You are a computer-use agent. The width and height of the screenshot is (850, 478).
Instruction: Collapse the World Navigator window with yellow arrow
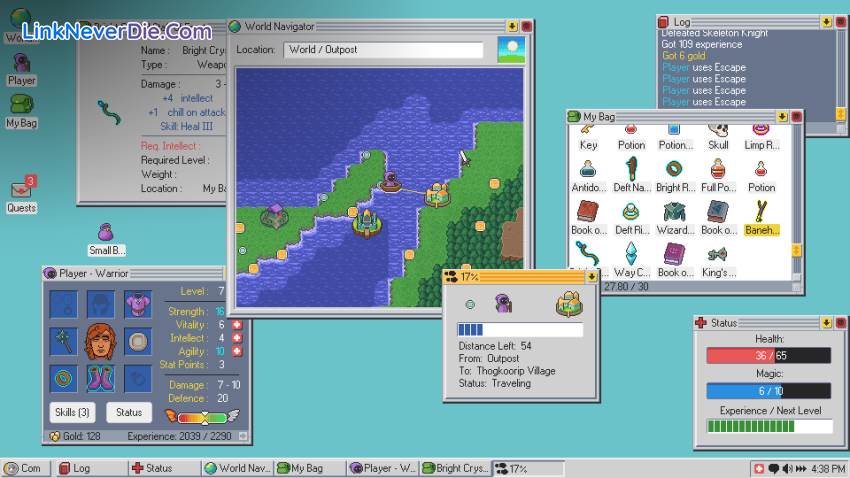tap(512, 26)
